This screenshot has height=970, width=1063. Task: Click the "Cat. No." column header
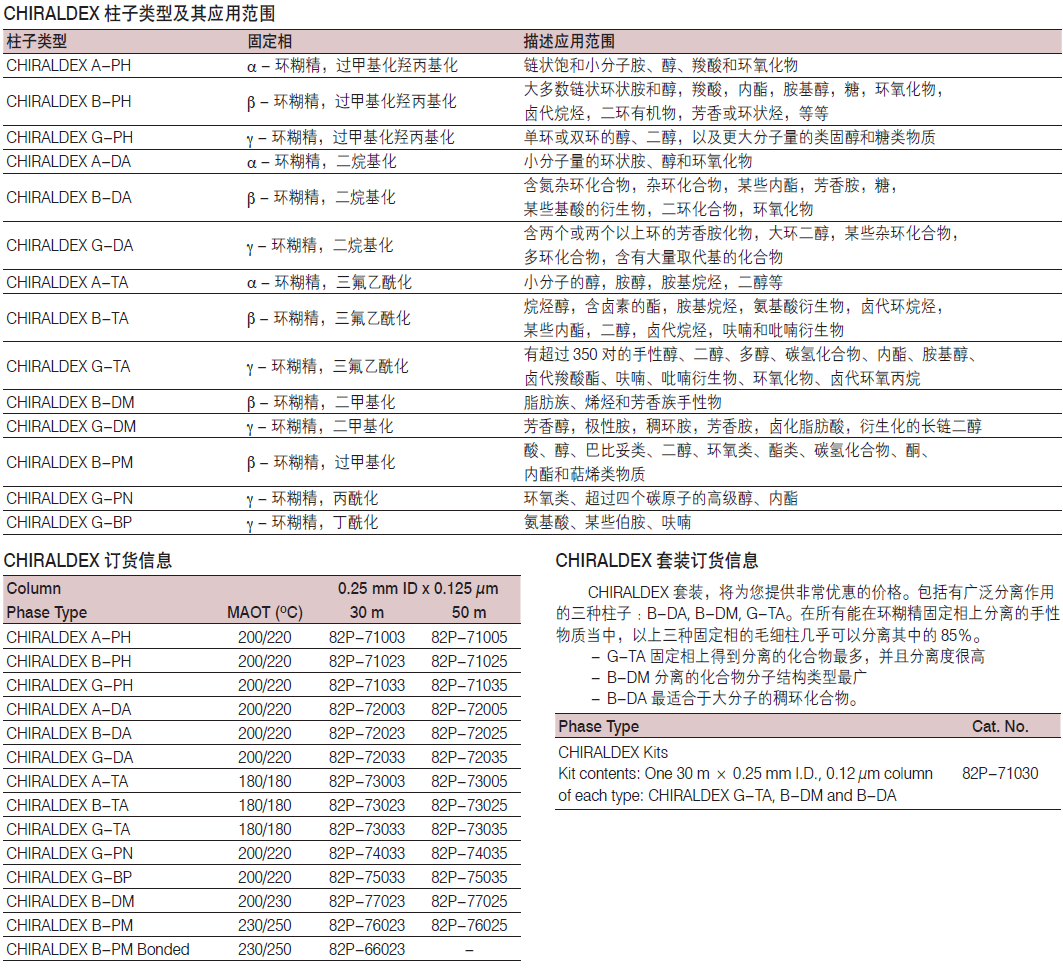(x=1000, y=727)
